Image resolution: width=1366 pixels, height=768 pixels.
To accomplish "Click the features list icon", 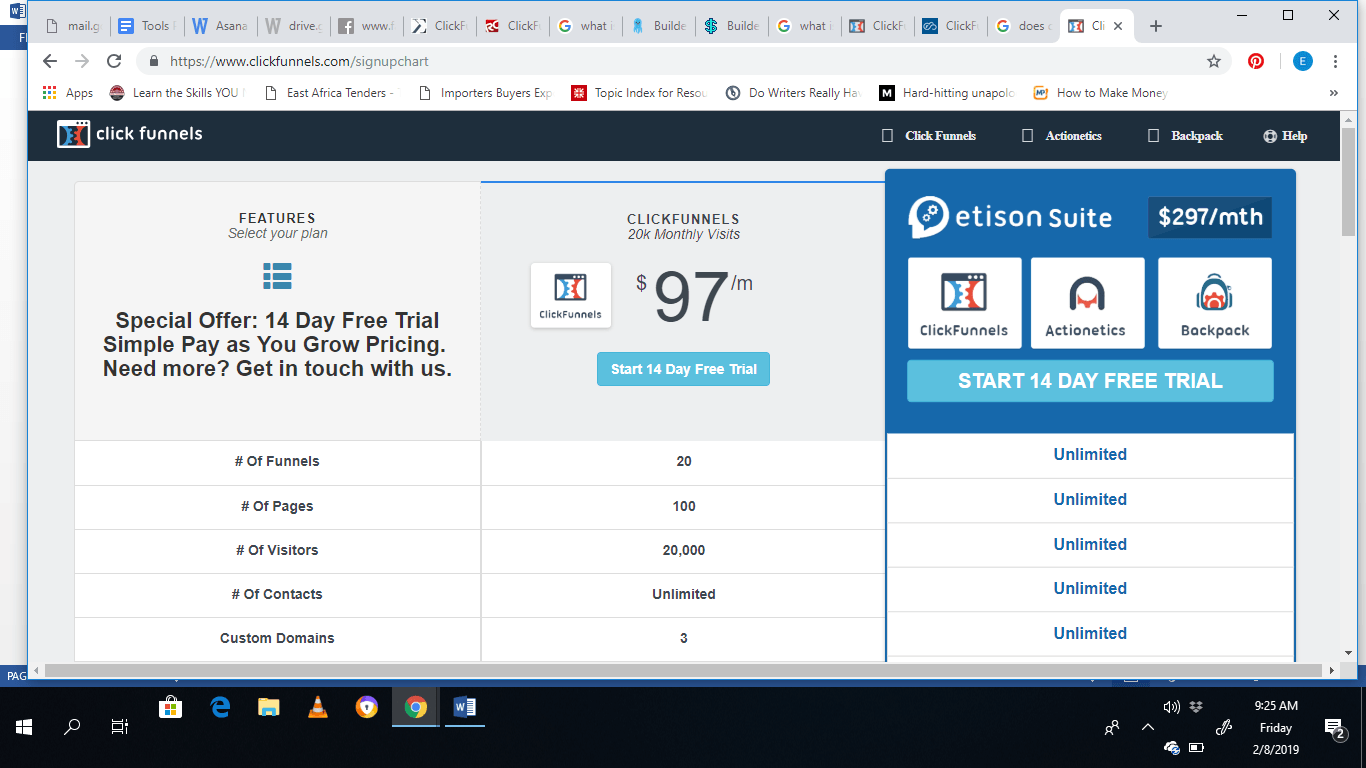I will (277, 276).
